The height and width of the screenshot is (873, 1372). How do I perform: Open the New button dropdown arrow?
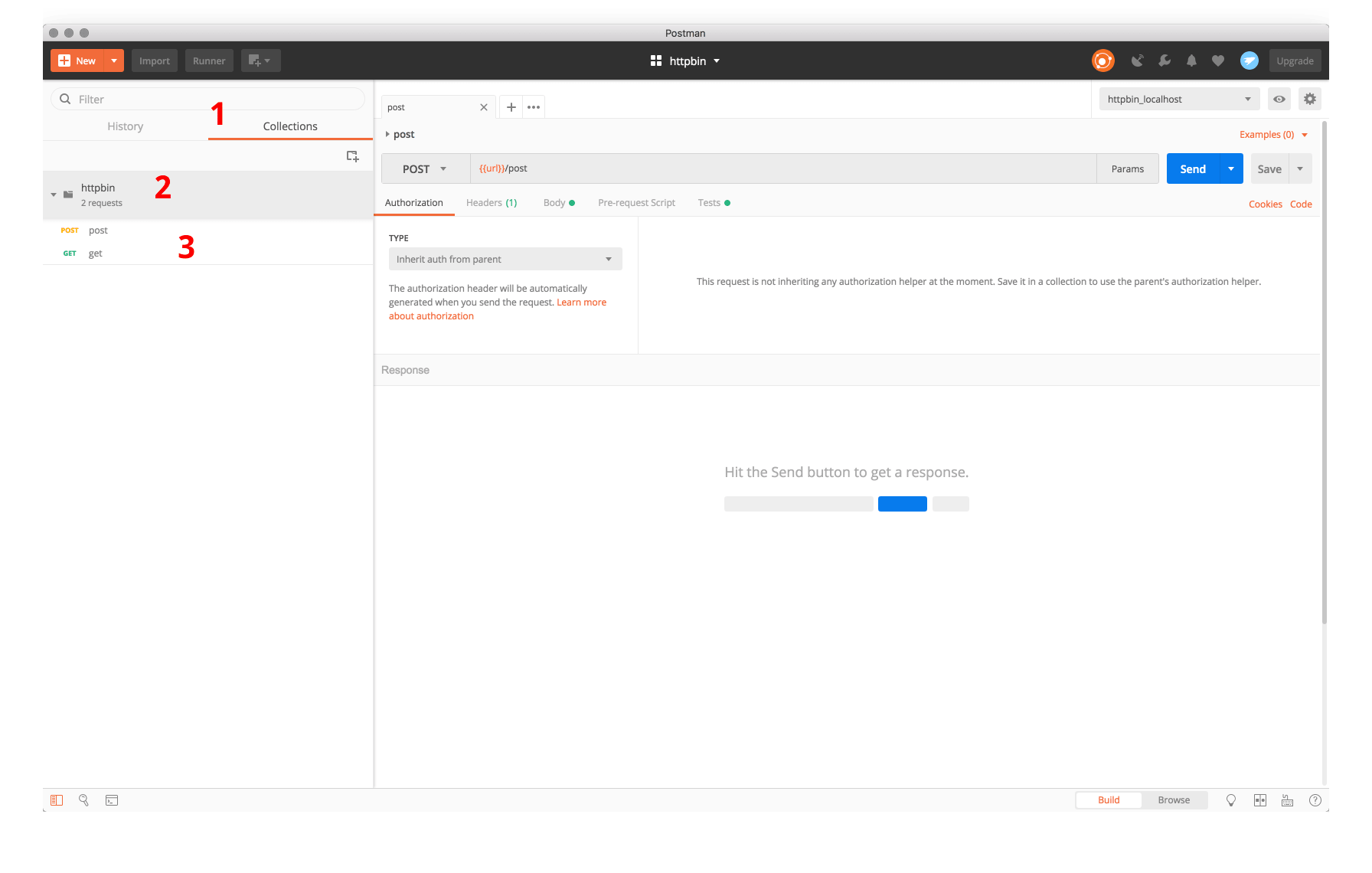coord(114,60)
